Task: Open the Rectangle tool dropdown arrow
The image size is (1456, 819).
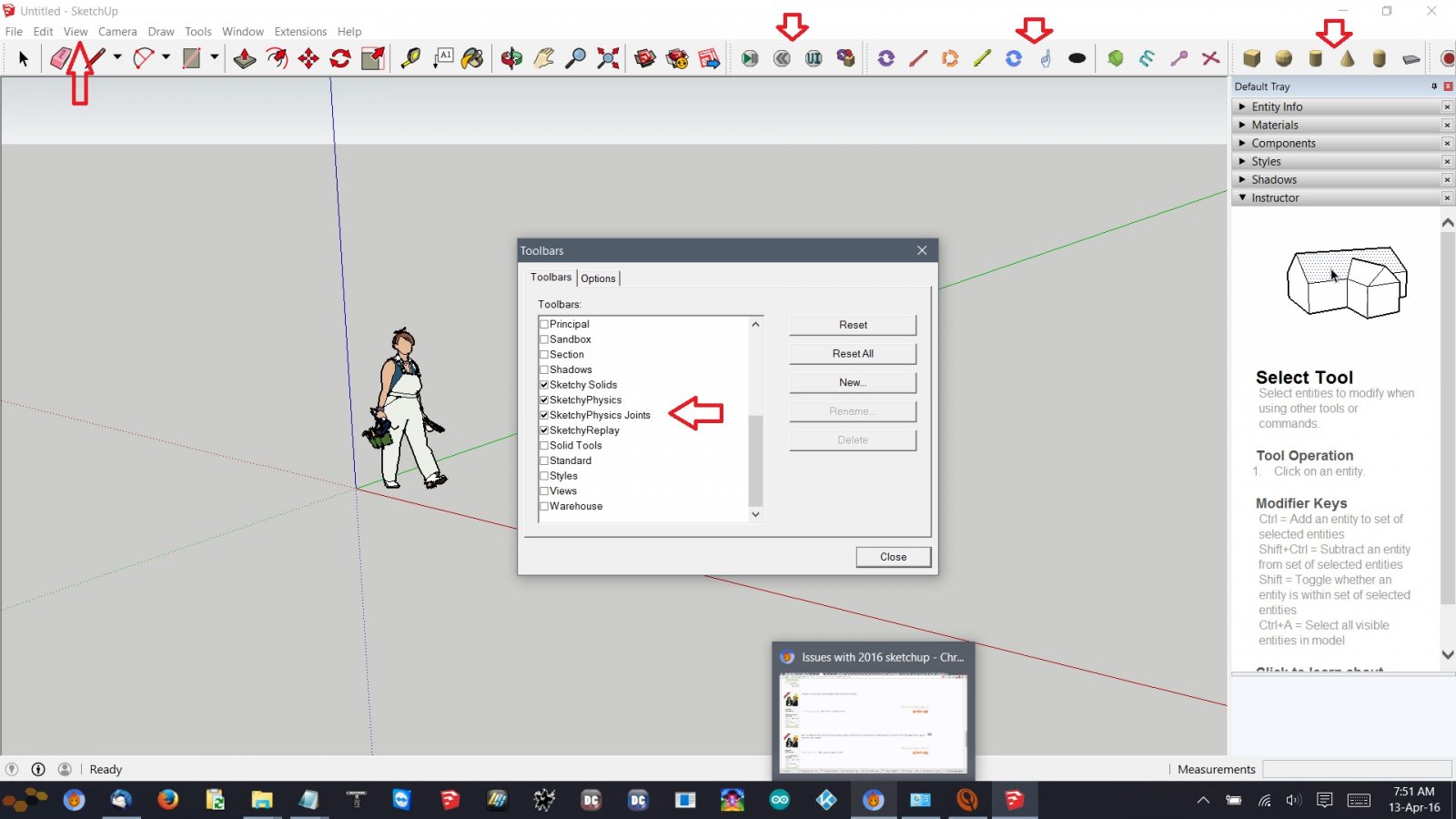Action: [x=212, y=57]
